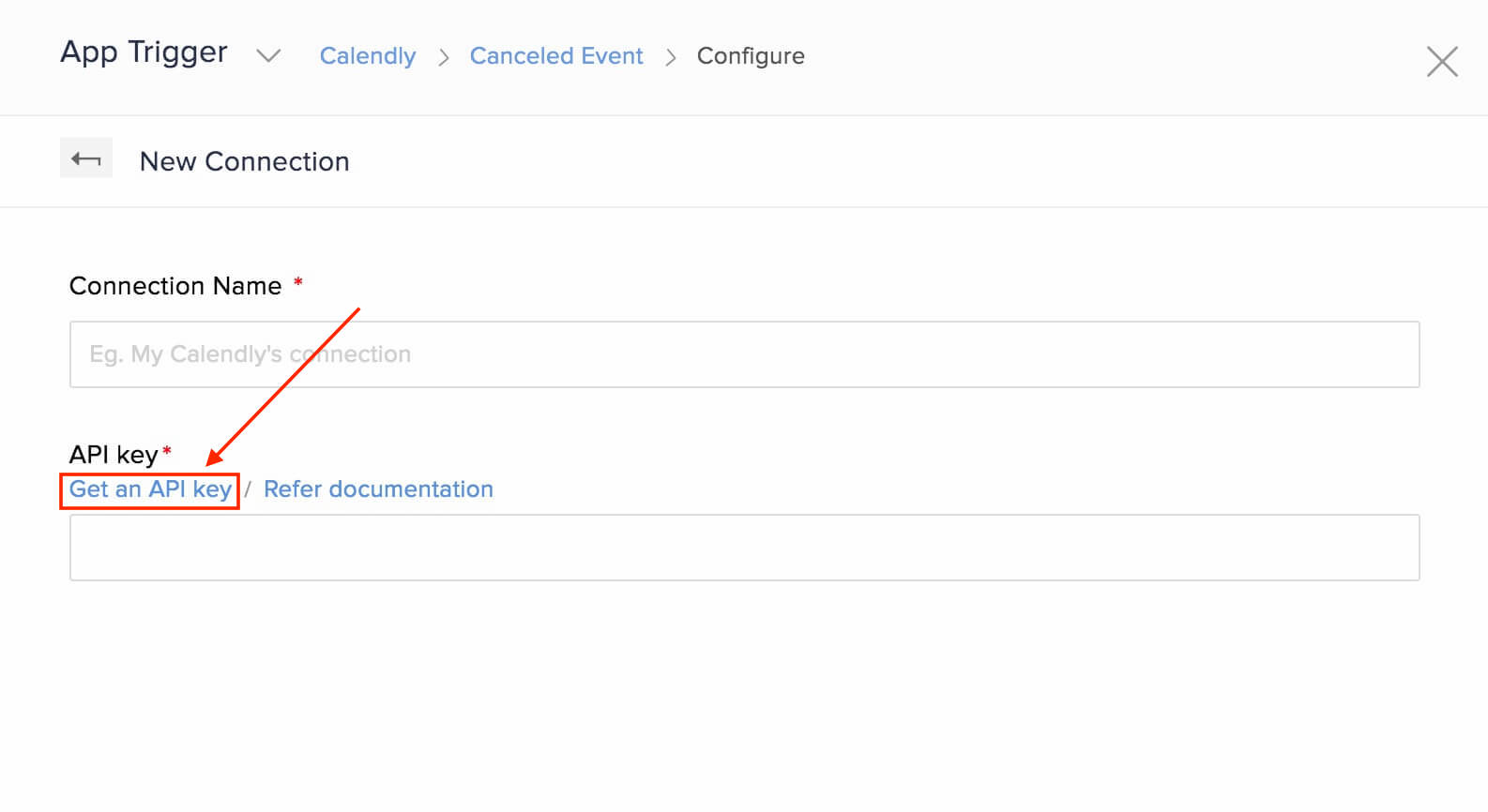1488x812 pixels.
Task: Click the App Trigger title
Action: [x=144, y=53]
